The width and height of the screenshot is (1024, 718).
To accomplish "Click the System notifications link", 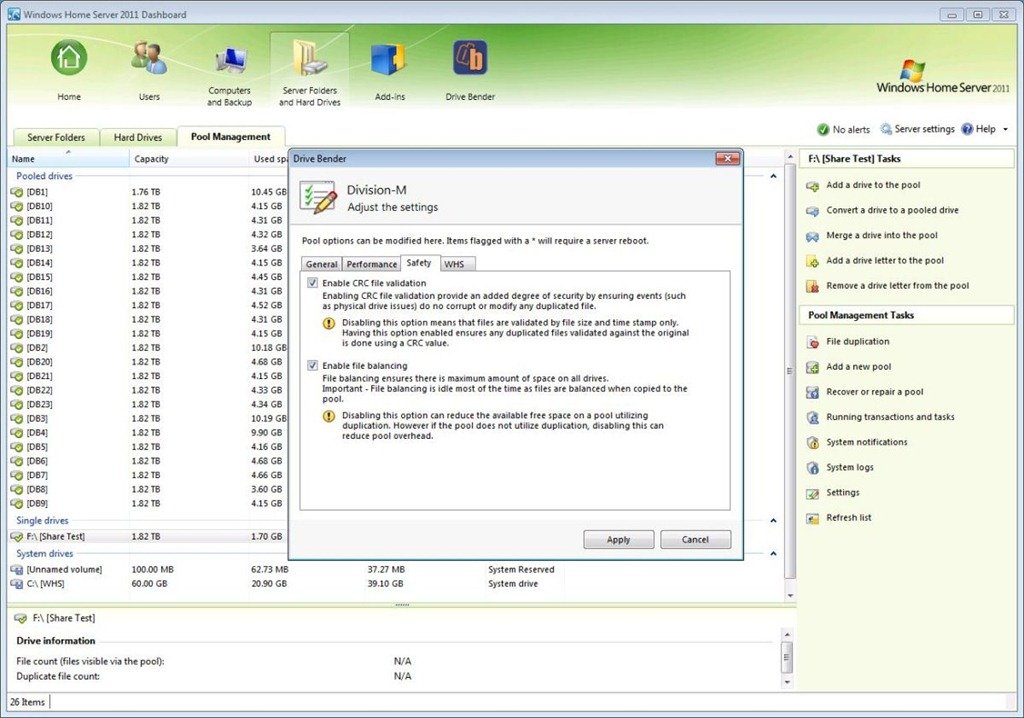I will click(x=867, y=442).
